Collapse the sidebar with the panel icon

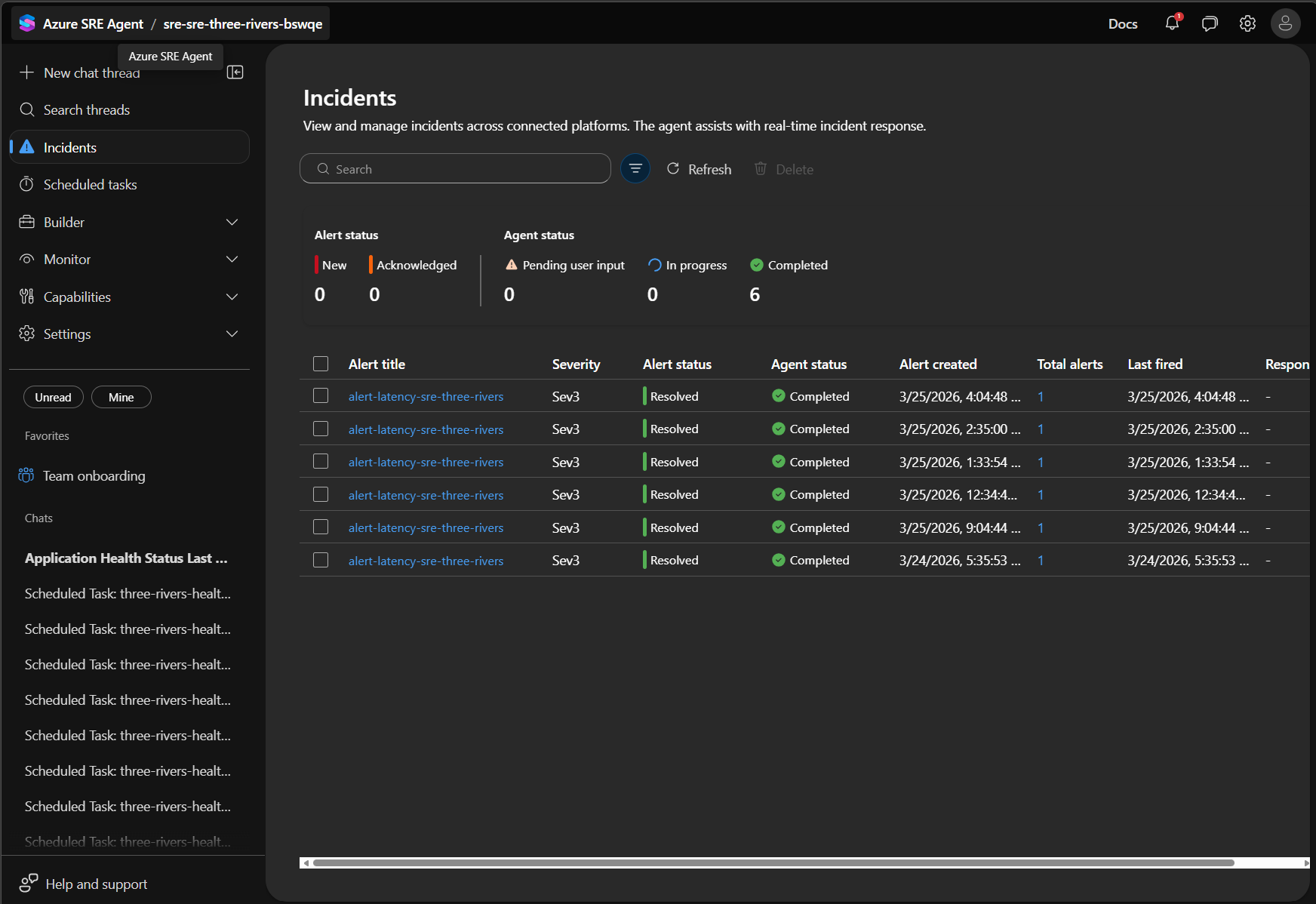[x=235, y=72]
